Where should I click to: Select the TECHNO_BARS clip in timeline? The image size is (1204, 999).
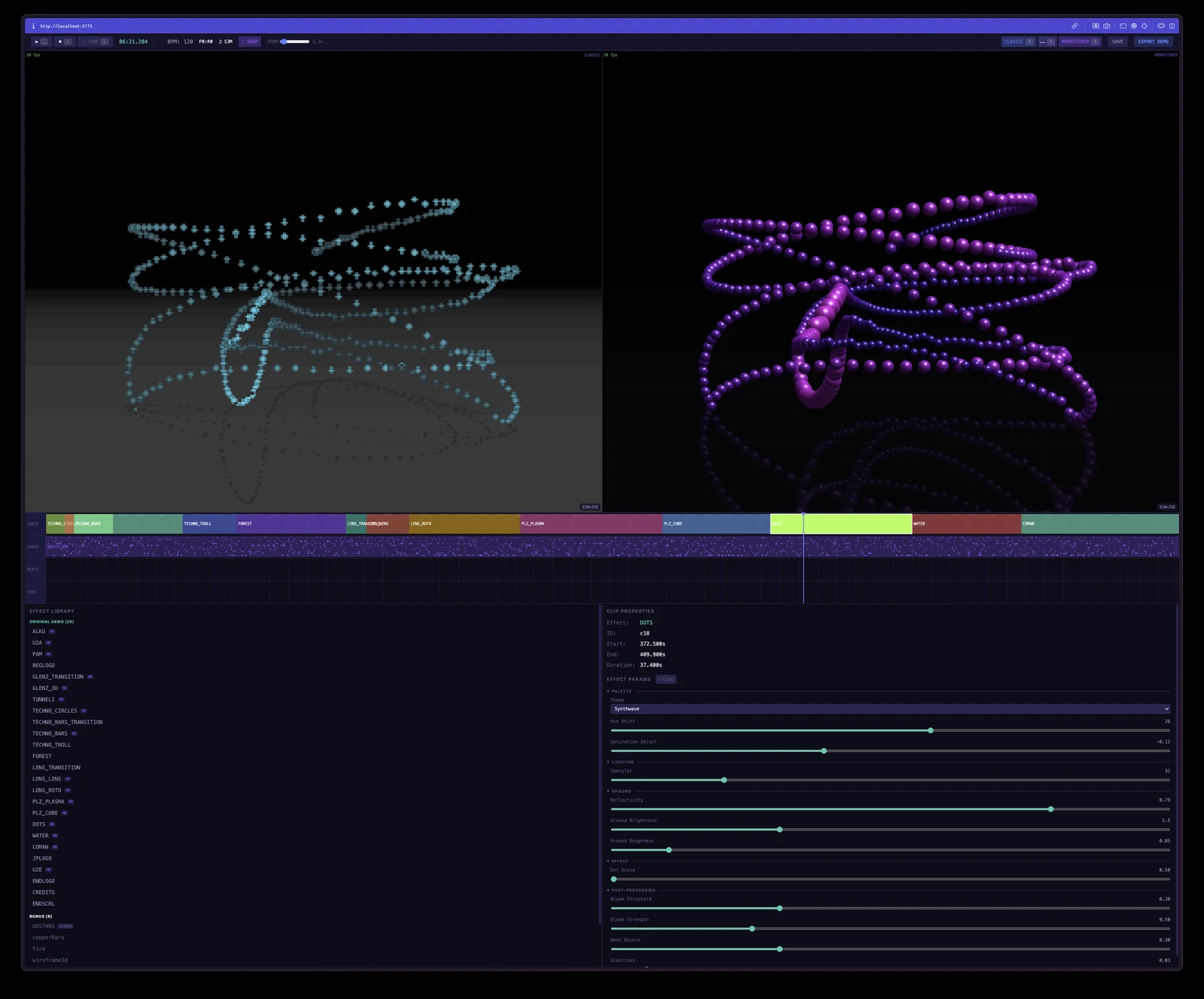(x=93, y=523)
